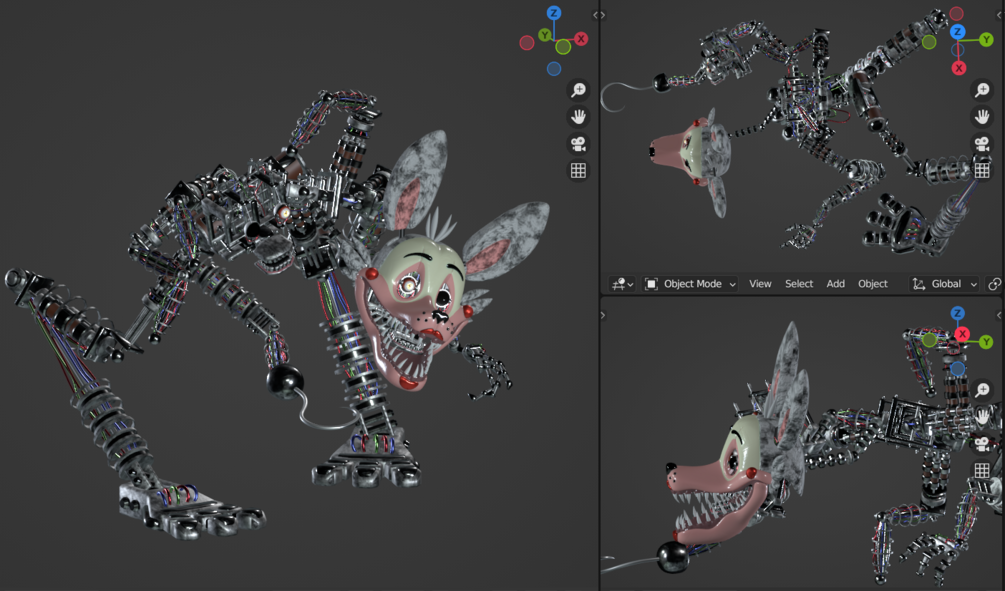1005x591 pixels.
Task: Open the Global transform orientation dropdown
Action: coord(945,284)
